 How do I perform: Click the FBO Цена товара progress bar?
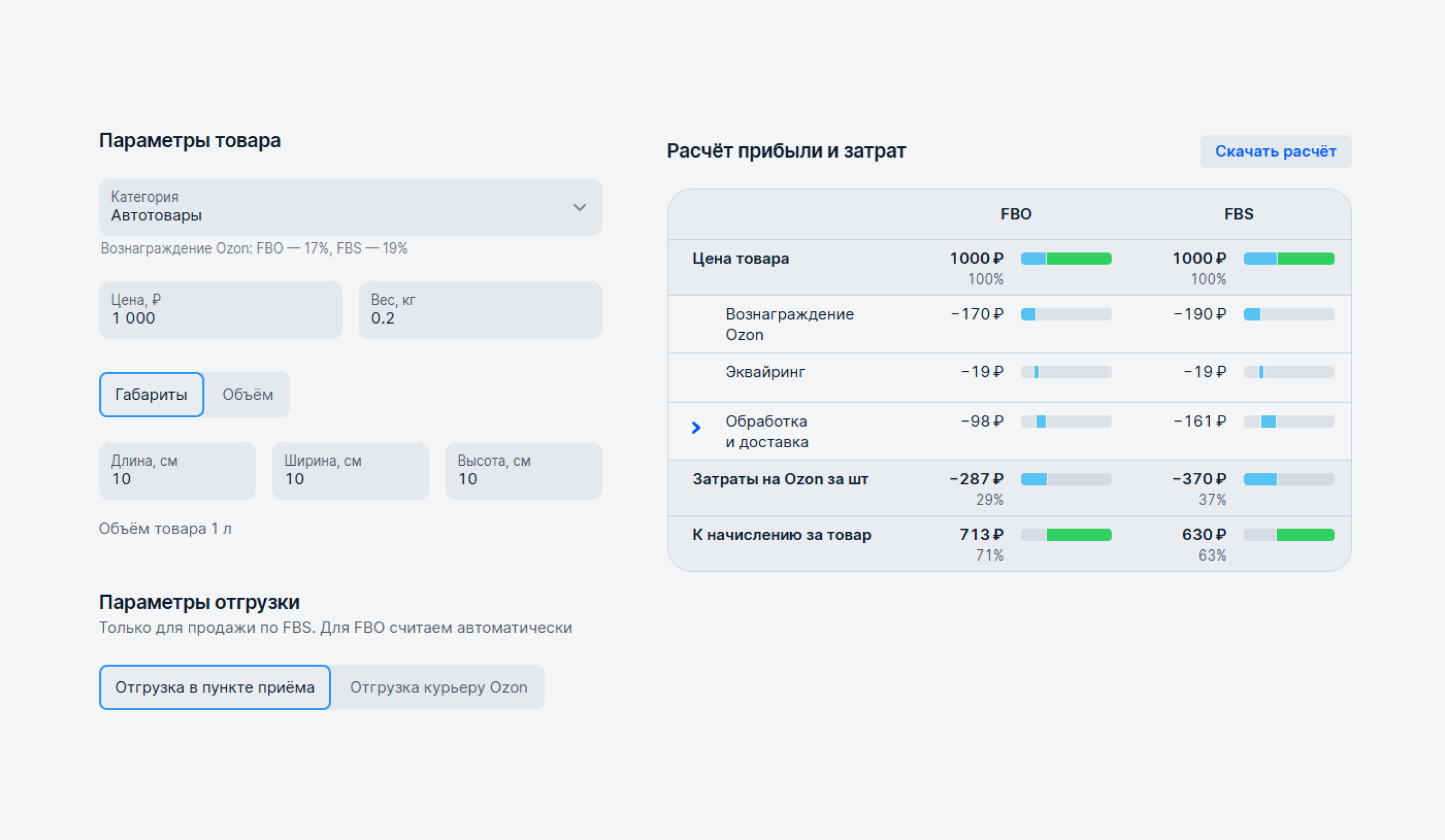click(x=1066, y=259)
